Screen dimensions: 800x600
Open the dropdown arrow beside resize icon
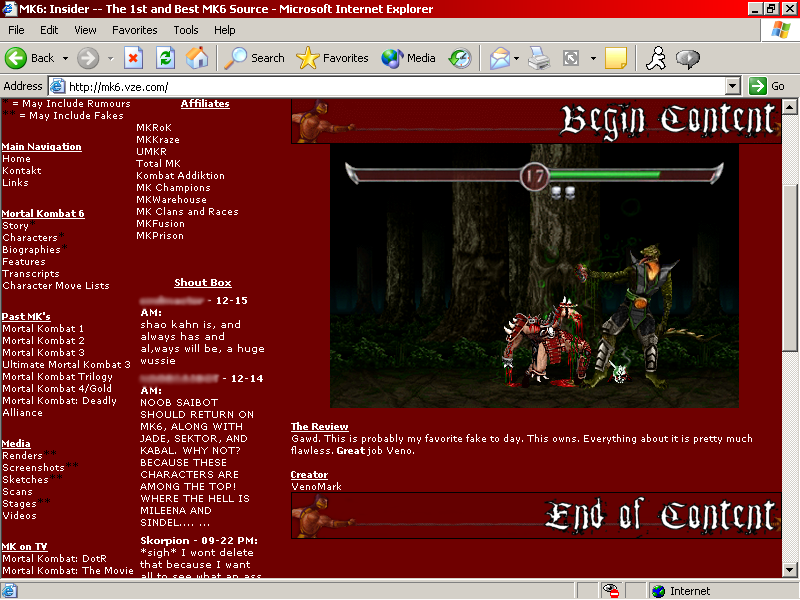(x=593, y=59)
